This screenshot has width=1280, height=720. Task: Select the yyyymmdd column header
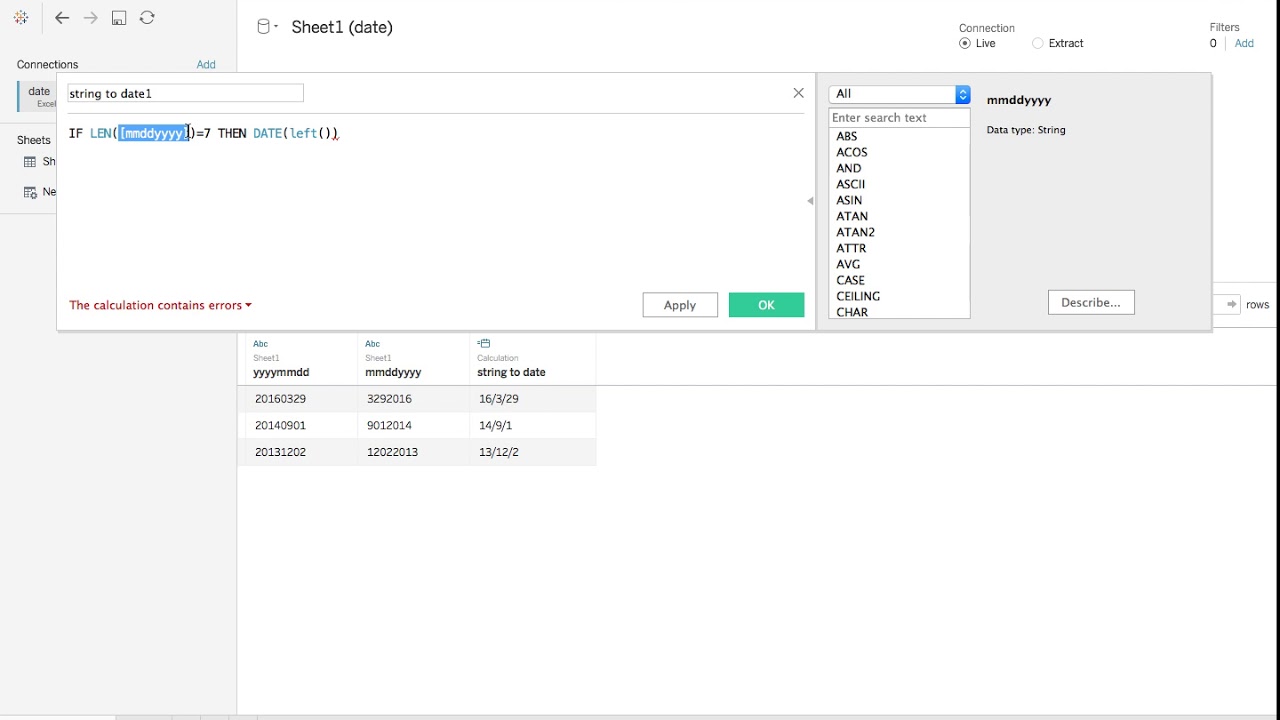pyautogui.click(x=281, y=372)
